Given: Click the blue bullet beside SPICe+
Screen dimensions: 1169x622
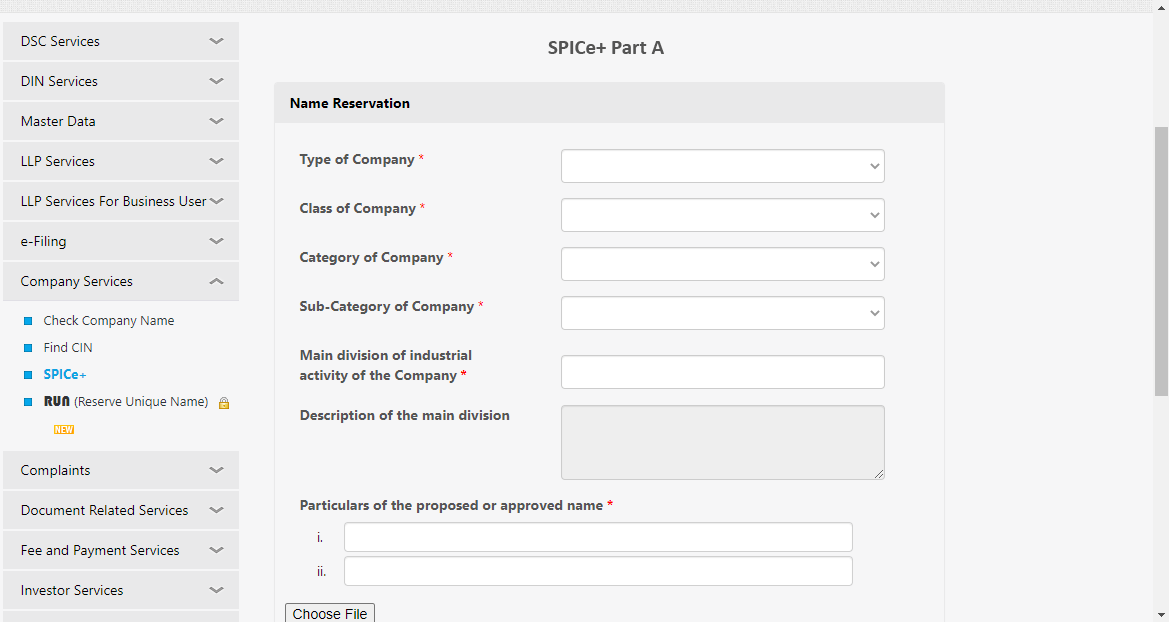Looking at the screenshot, I should click(28, 374).
